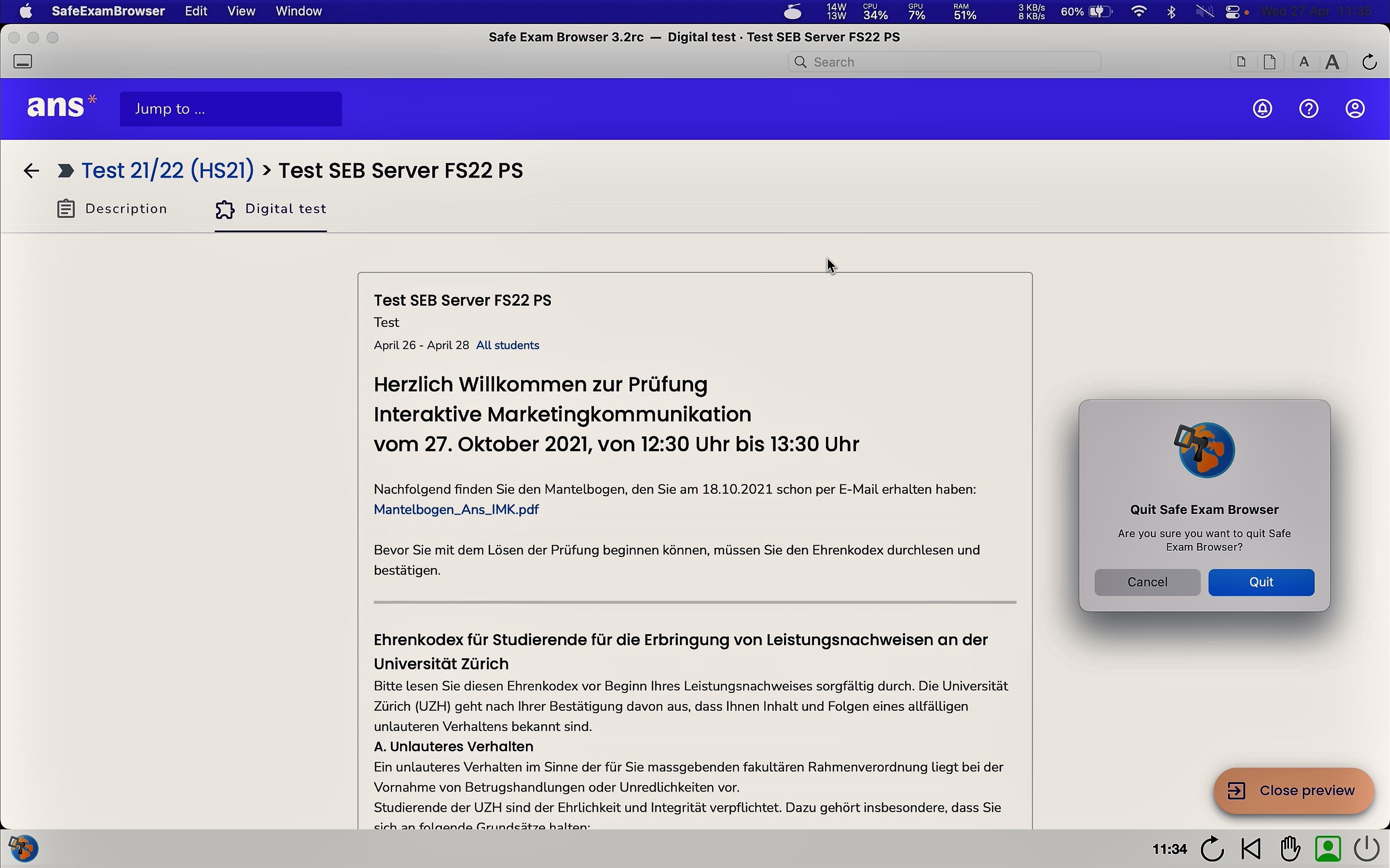Cancel the Quit Safe Exam Browser dialog
Image resolution: width=1390 pixels, height=868 pixels.
pyautogui.click(x=1147, y=582)
